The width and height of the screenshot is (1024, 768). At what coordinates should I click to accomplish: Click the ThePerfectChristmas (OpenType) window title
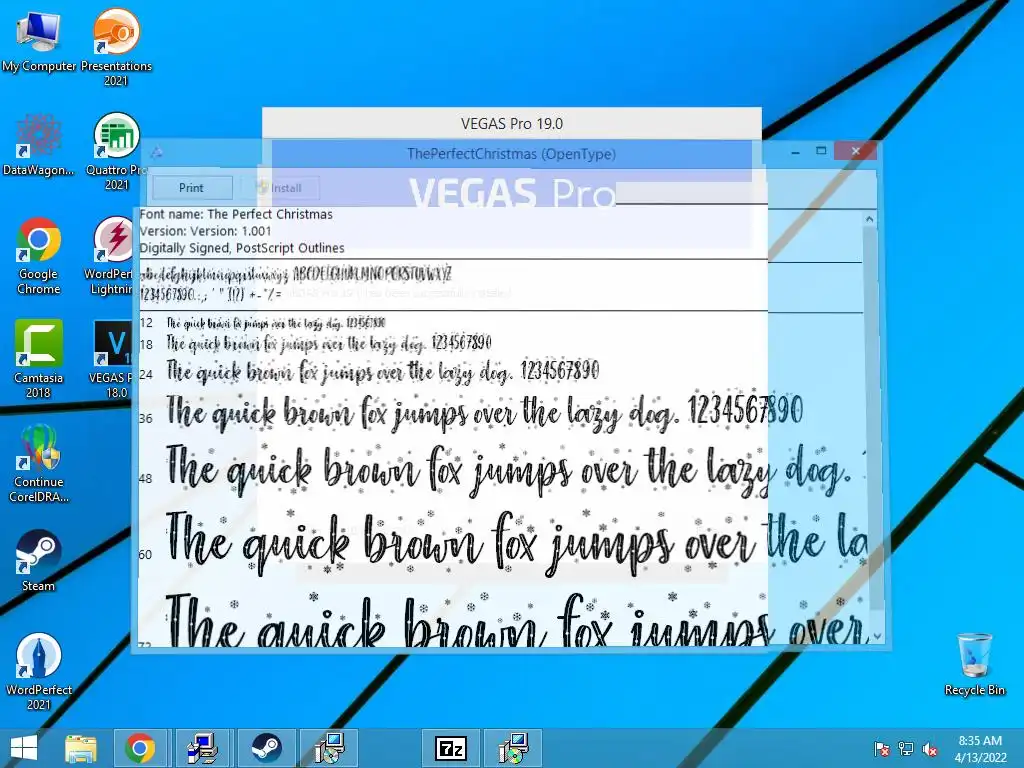point(511,154)
